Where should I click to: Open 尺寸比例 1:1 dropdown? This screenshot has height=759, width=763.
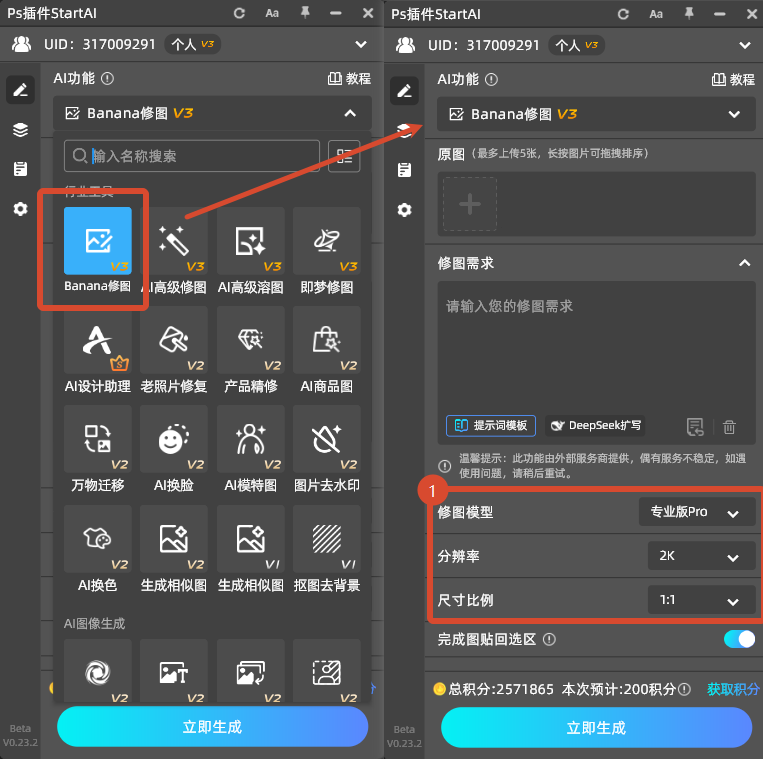pos(701,600)
